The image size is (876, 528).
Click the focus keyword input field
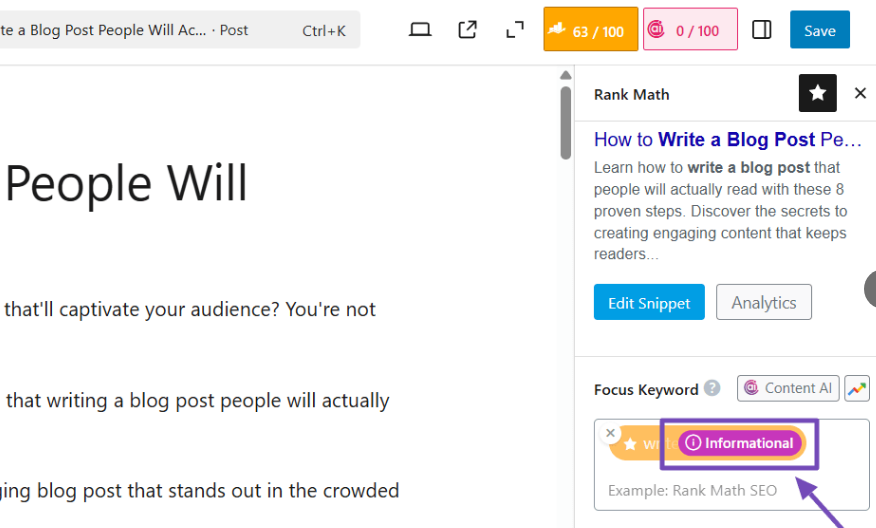[x=730, y=491]
